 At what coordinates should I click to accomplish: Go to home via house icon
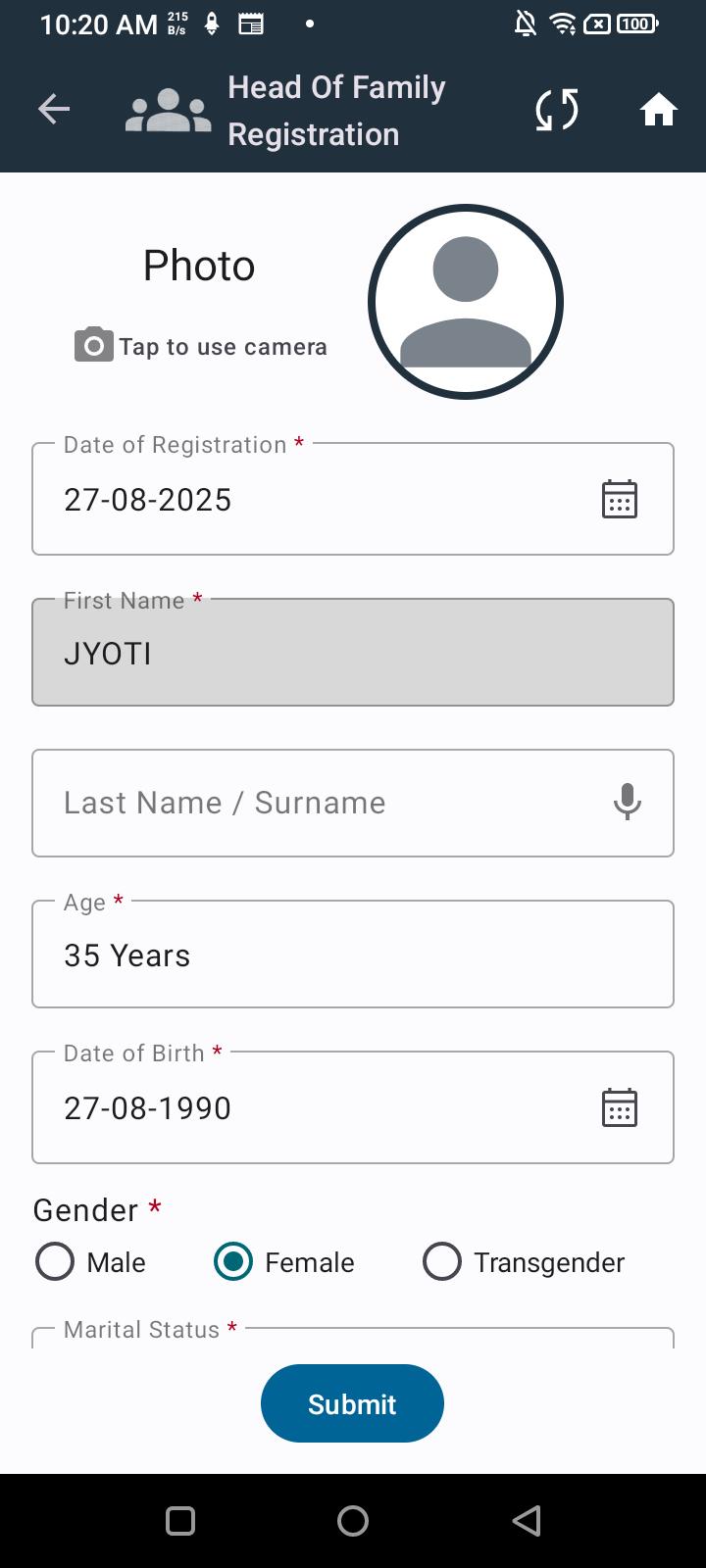tap(659, 109)
